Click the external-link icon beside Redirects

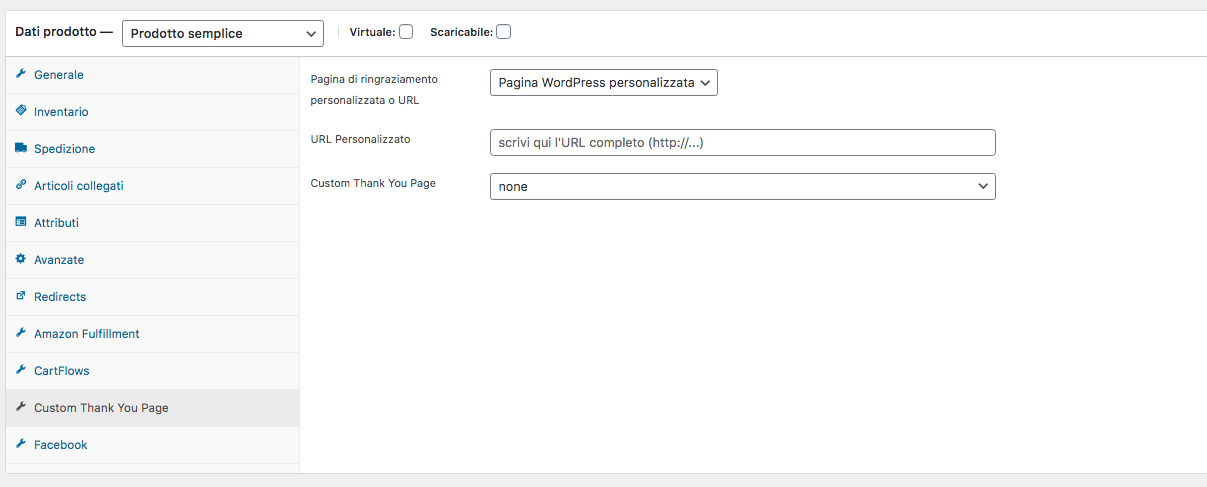click(21, 296)
